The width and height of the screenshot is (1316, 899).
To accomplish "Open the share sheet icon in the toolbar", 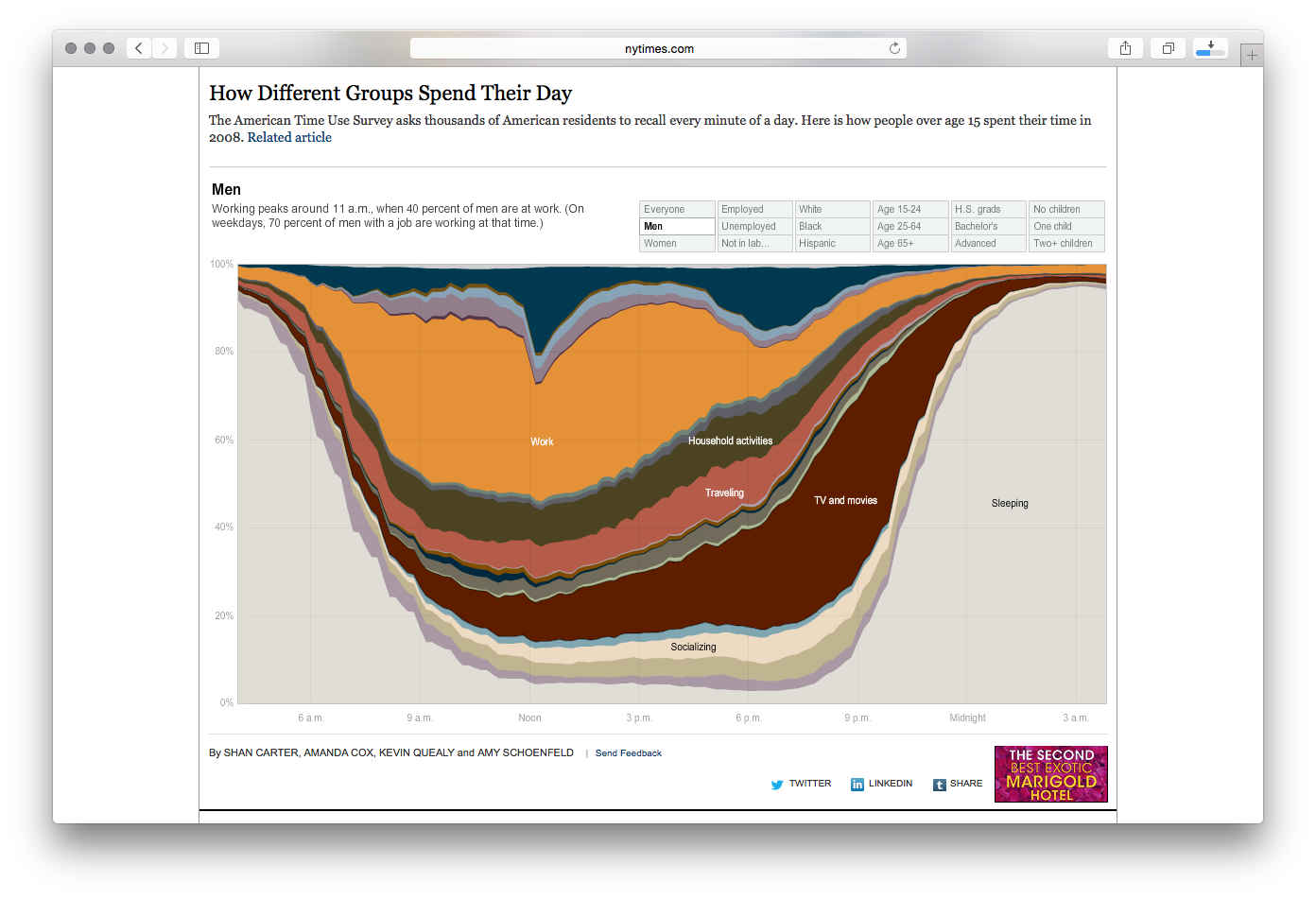I will [x=1124, y=47].
